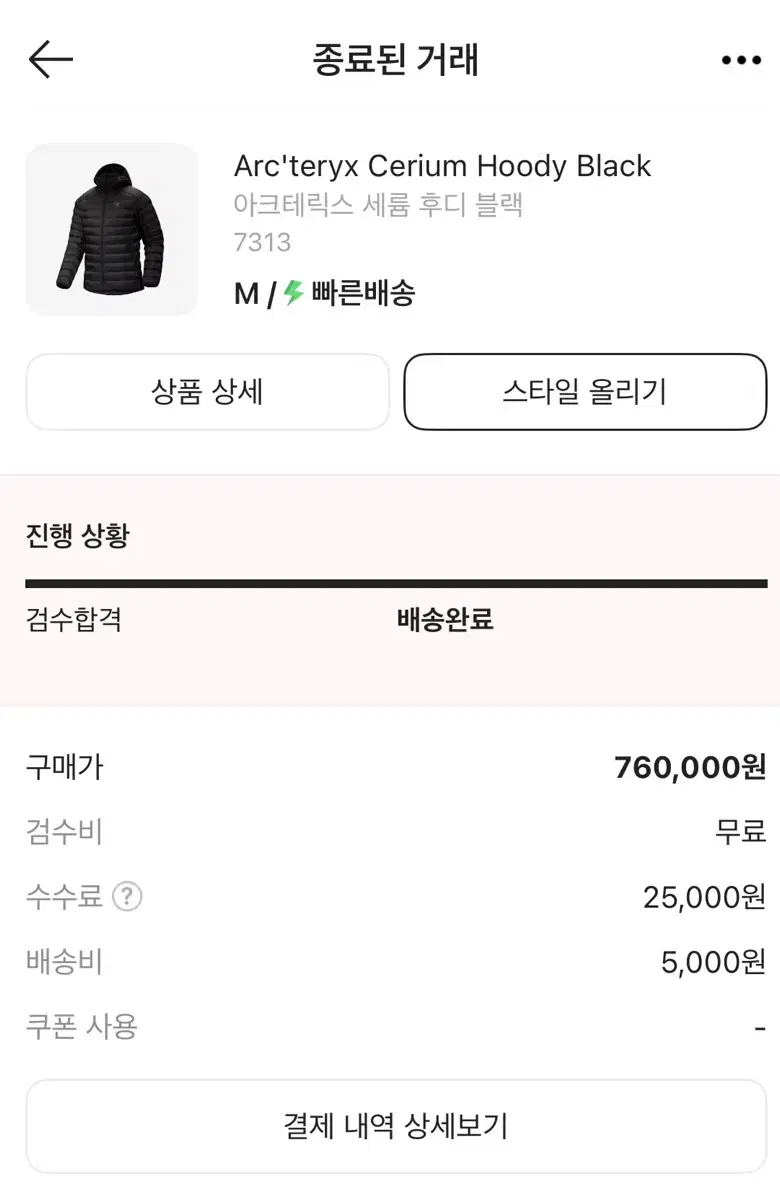Open the Cerium Hoody jacket thumbnail
The width and height of the screenshot is (780, 1200).
point(112,230)
